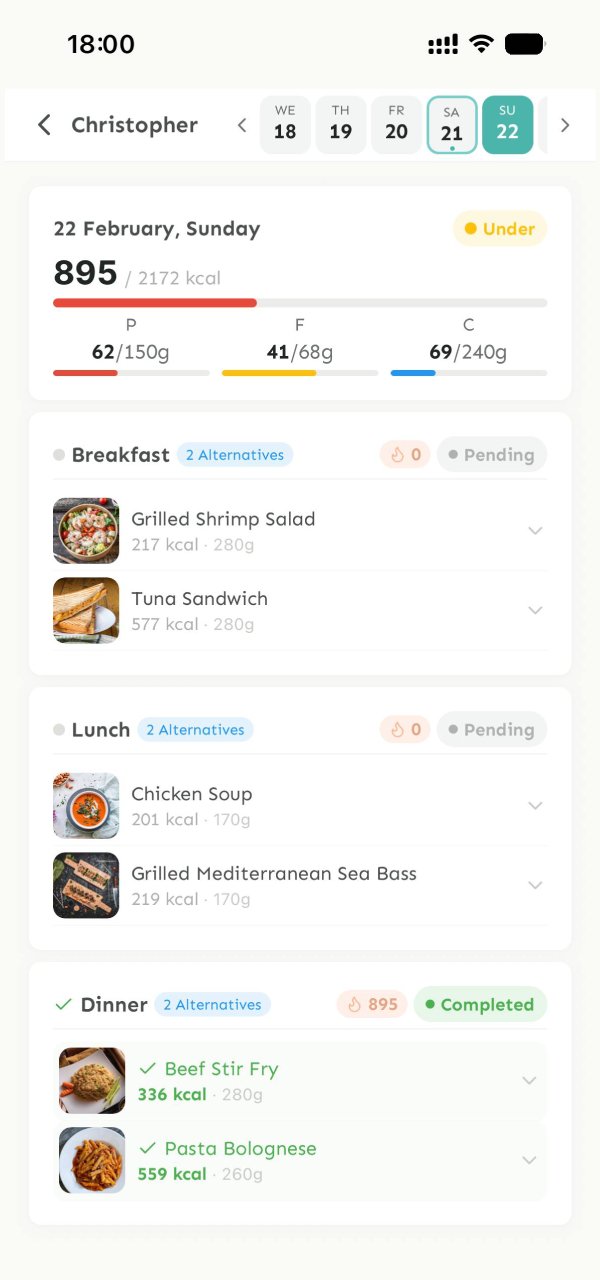Select Wednesday 18 date tab
The width and height of the screenshot is (600, 1280).
click(x=285, y=125)
